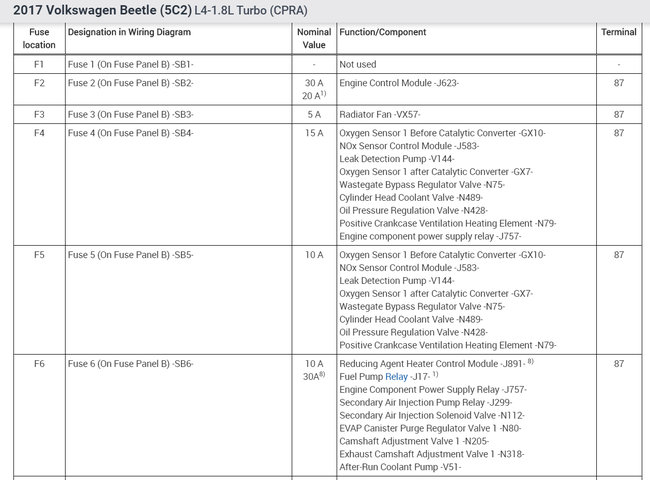Screen dimensions: 650x480
Task: Click the 20 A footnote value for F2
Action: pos(314,95)
